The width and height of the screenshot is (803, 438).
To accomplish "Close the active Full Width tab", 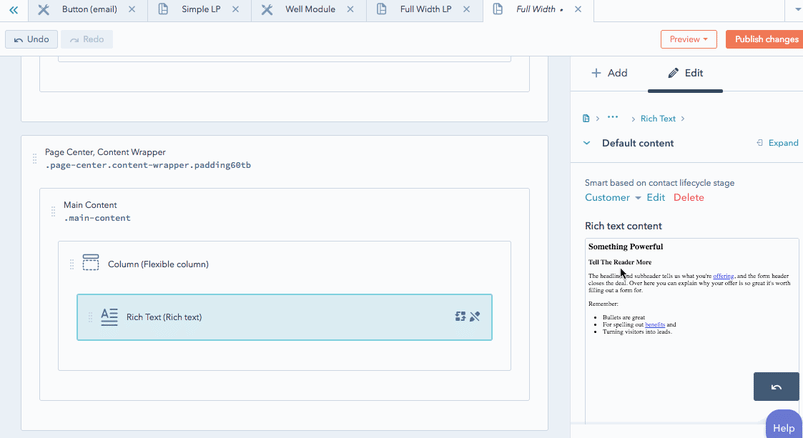I will [578, 9].
